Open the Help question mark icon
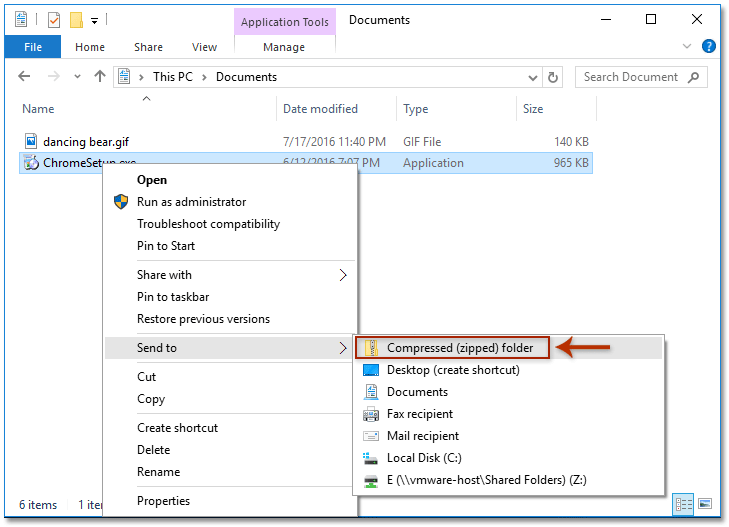Image resolution: width=729 pixels, height=527 pixels. tap(709, 47)
